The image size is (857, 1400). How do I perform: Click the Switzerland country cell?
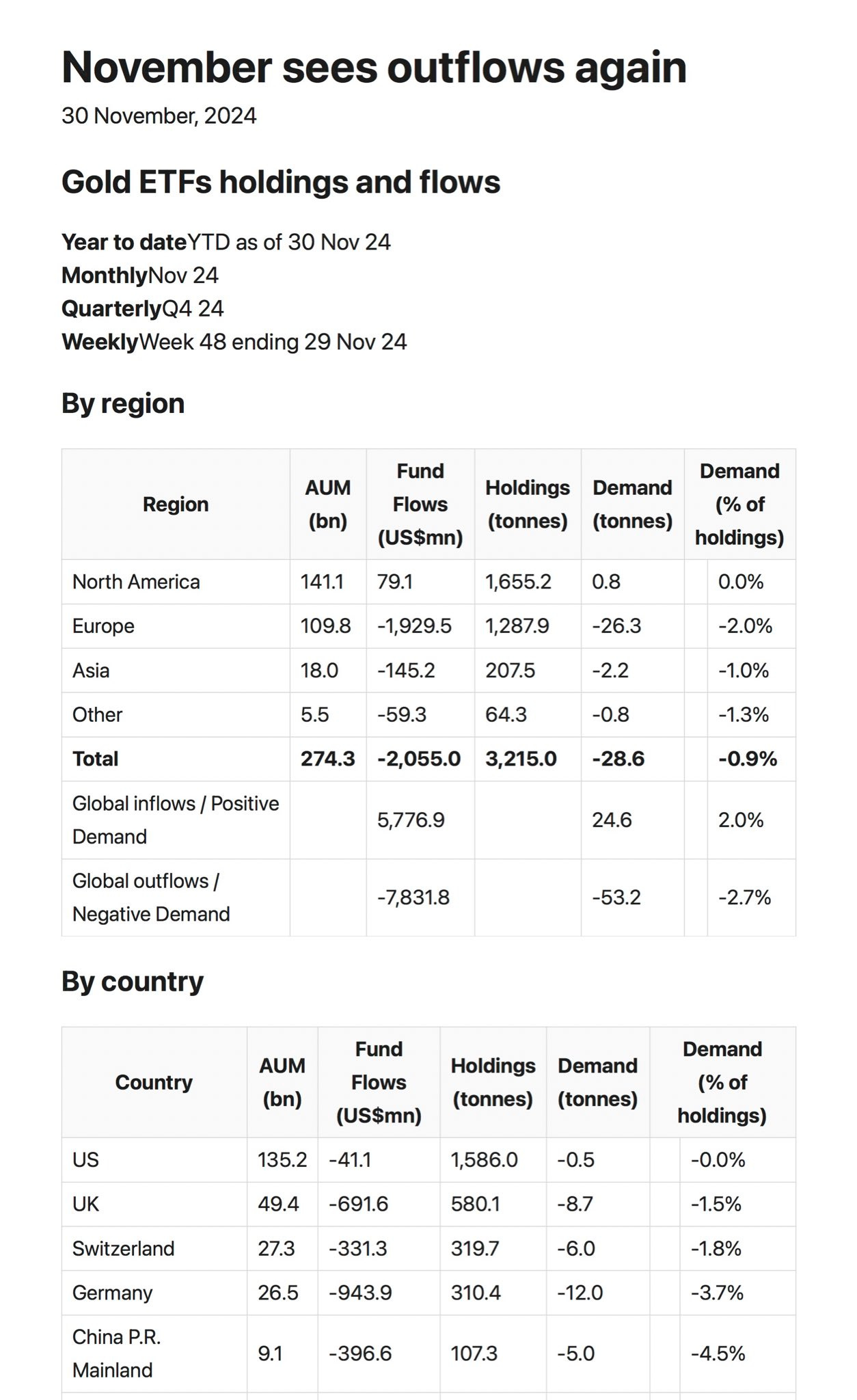123,1248
